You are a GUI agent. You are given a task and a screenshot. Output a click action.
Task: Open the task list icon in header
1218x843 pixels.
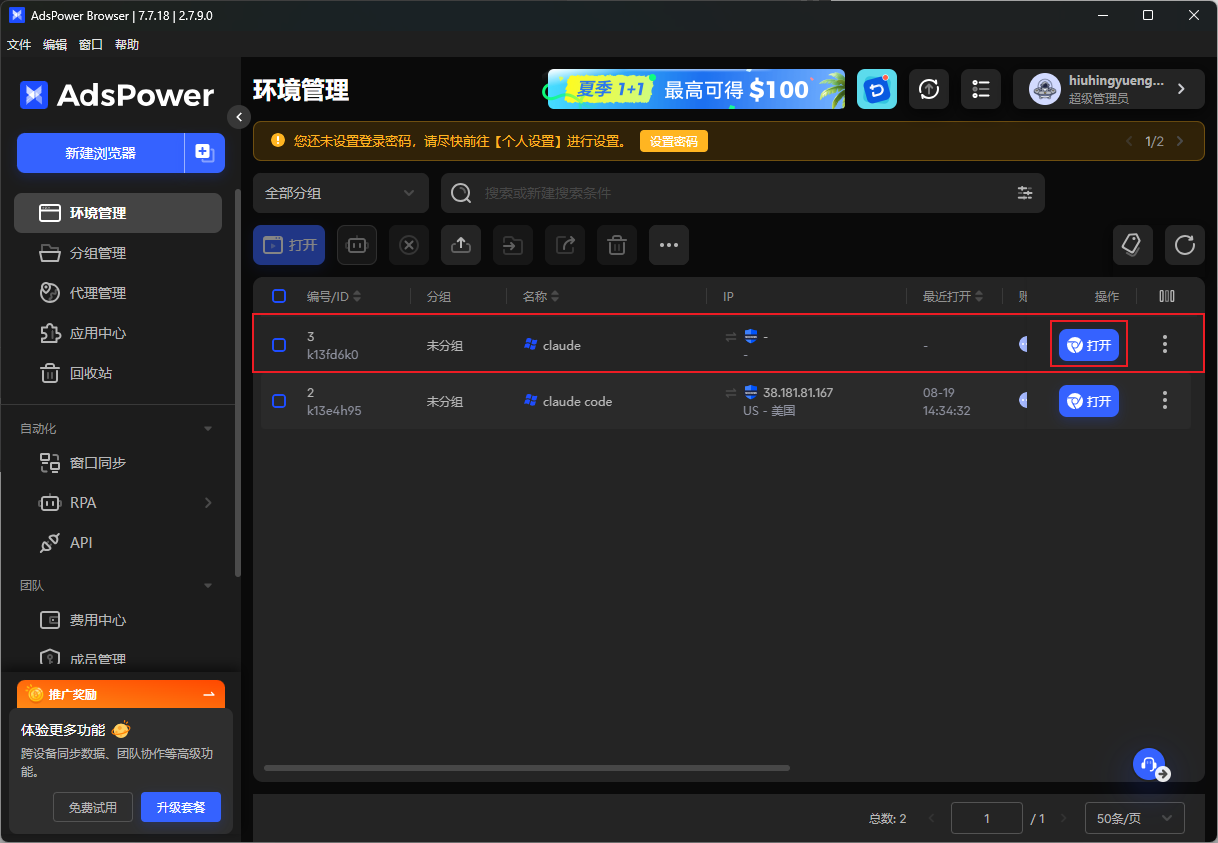981,89
